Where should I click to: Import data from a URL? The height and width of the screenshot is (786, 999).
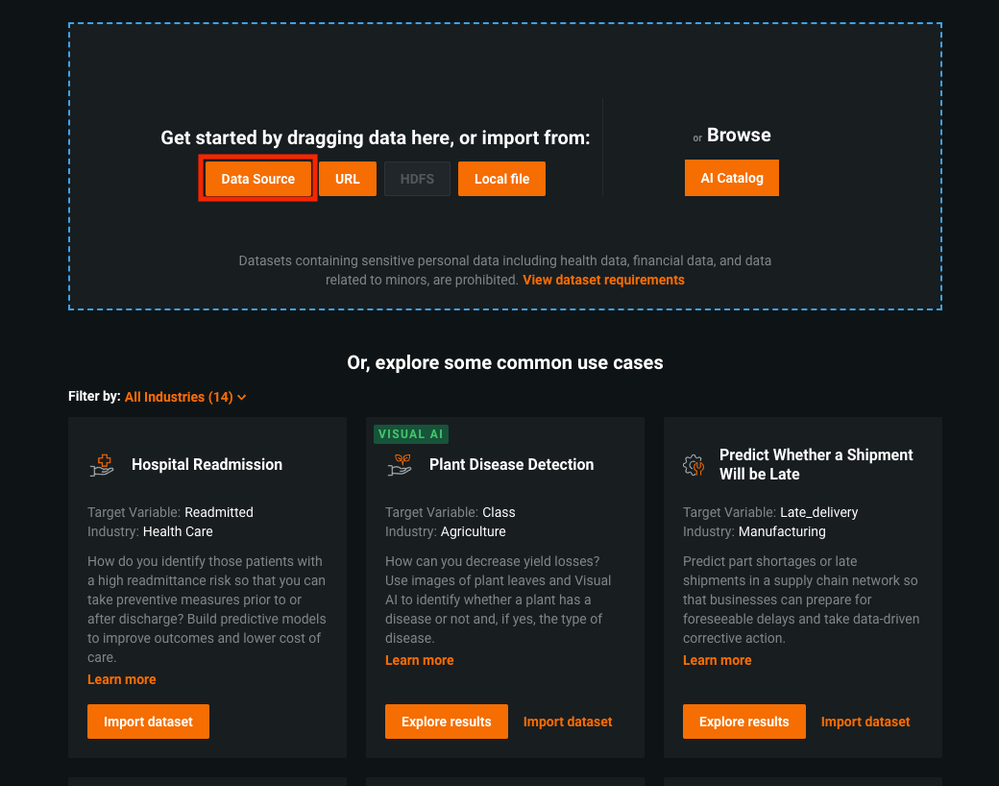click(347, 179)
